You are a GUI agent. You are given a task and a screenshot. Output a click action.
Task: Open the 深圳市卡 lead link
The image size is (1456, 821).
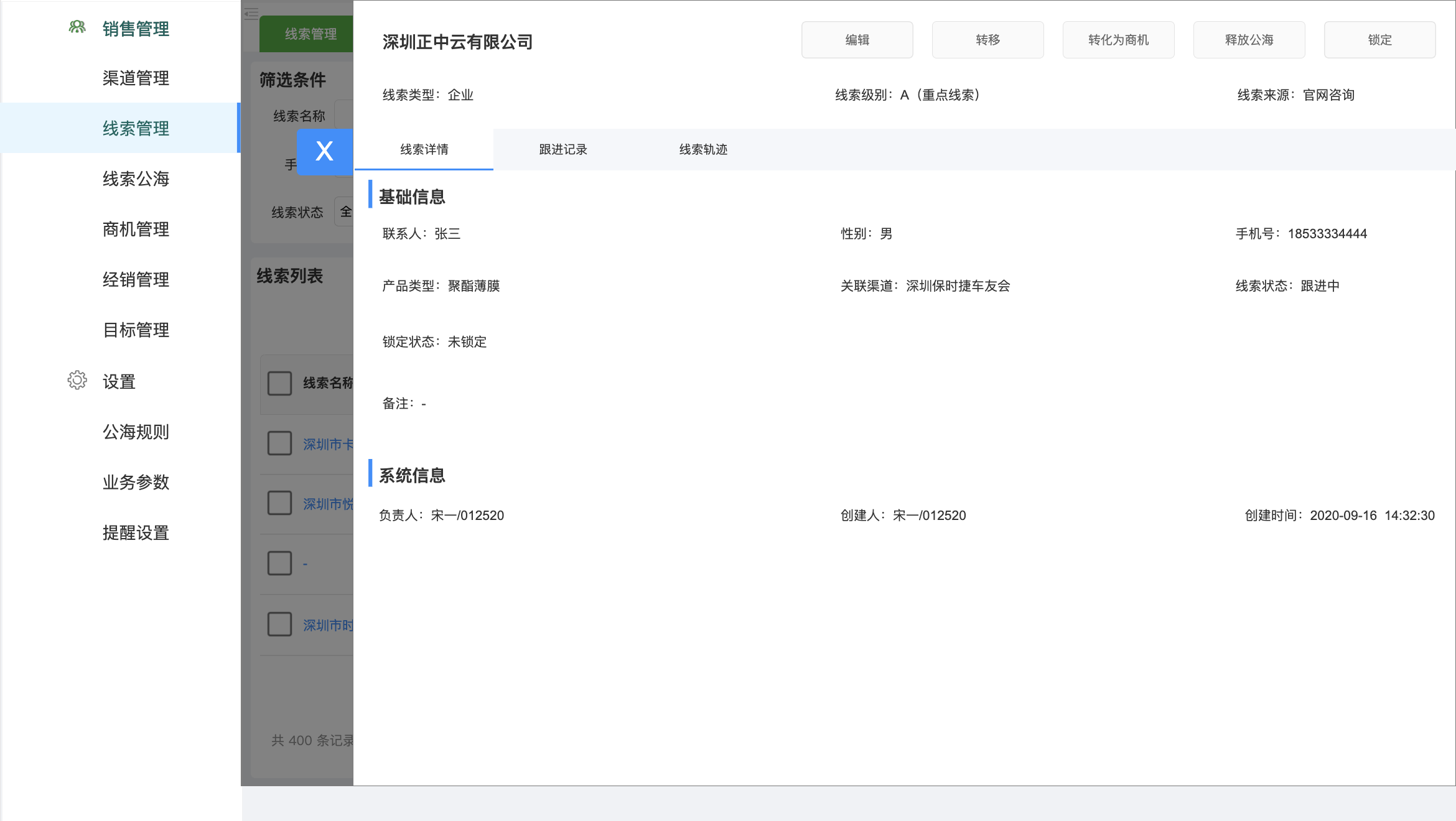pos(328,444)
